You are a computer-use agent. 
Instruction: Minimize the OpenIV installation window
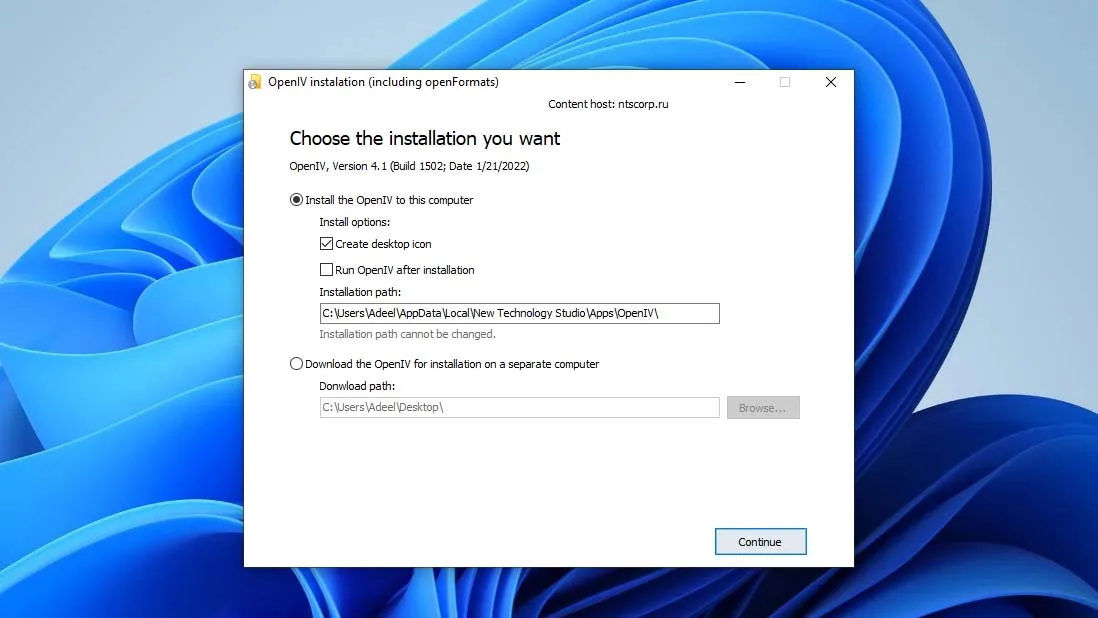[740, 82]
